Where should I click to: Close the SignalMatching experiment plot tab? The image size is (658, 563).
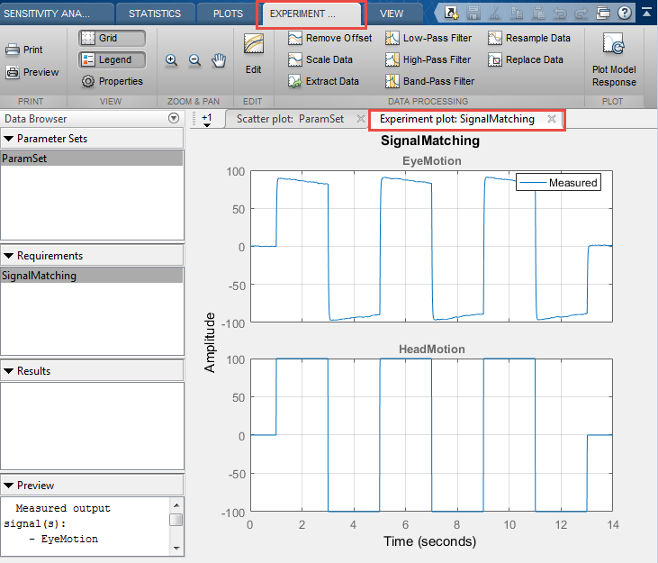pos(551,119)
